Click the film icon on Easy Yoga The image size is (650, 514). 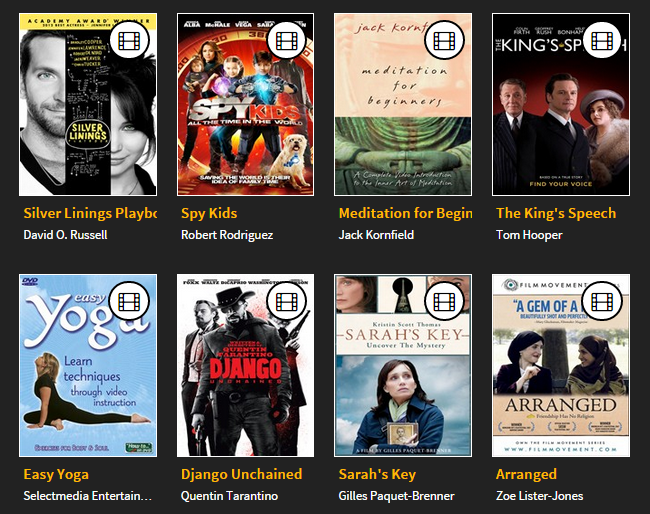[130, 301]
